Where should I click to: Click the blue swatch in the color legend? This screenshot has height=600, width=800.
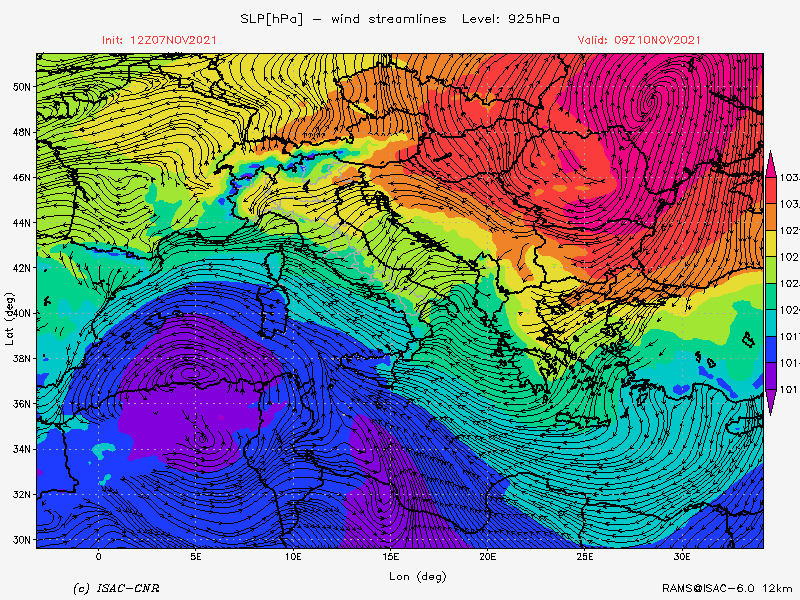tap(771, 349)
